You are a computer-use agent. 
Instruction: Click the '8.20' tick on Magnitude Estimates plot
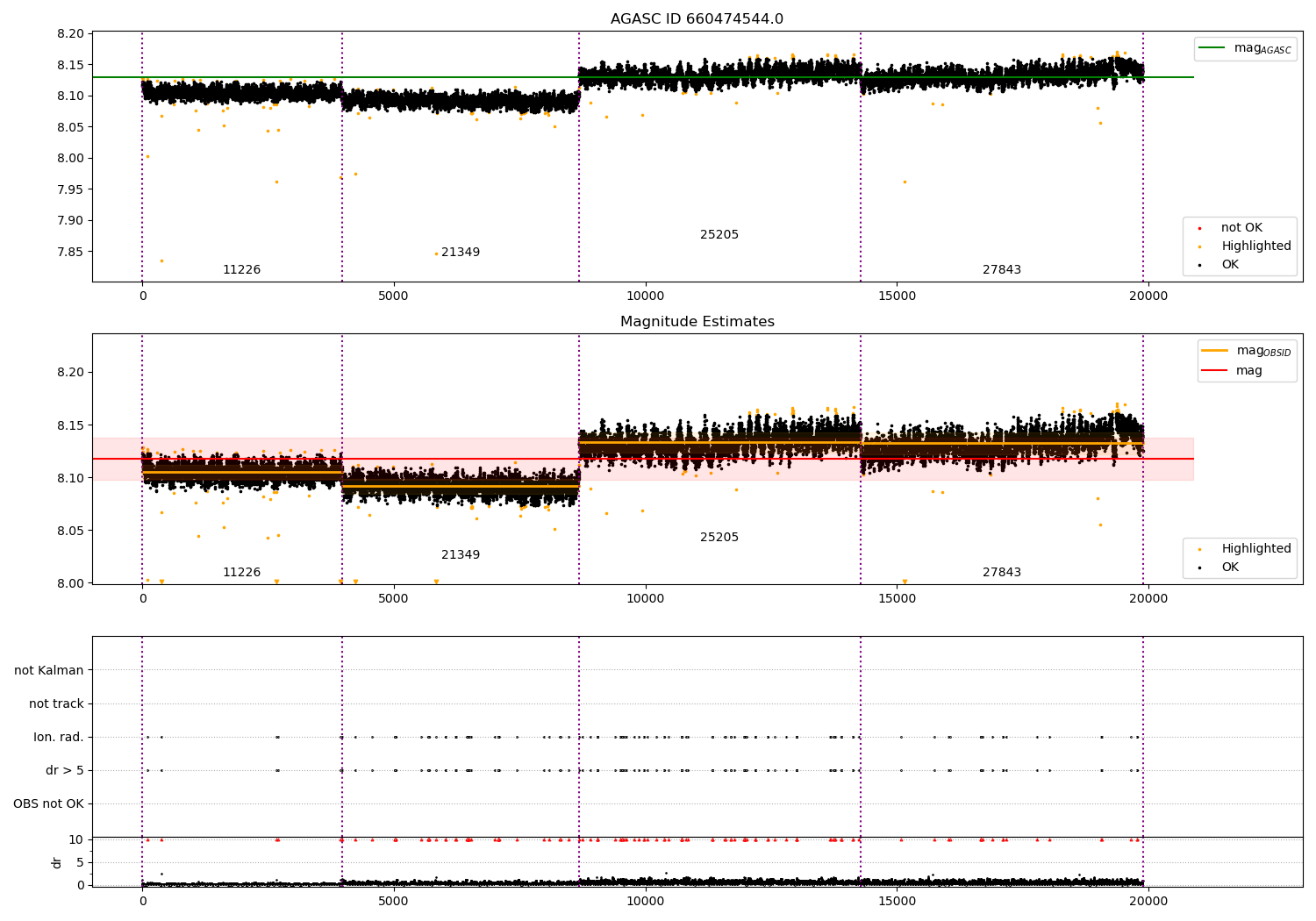tap(72, 373)
